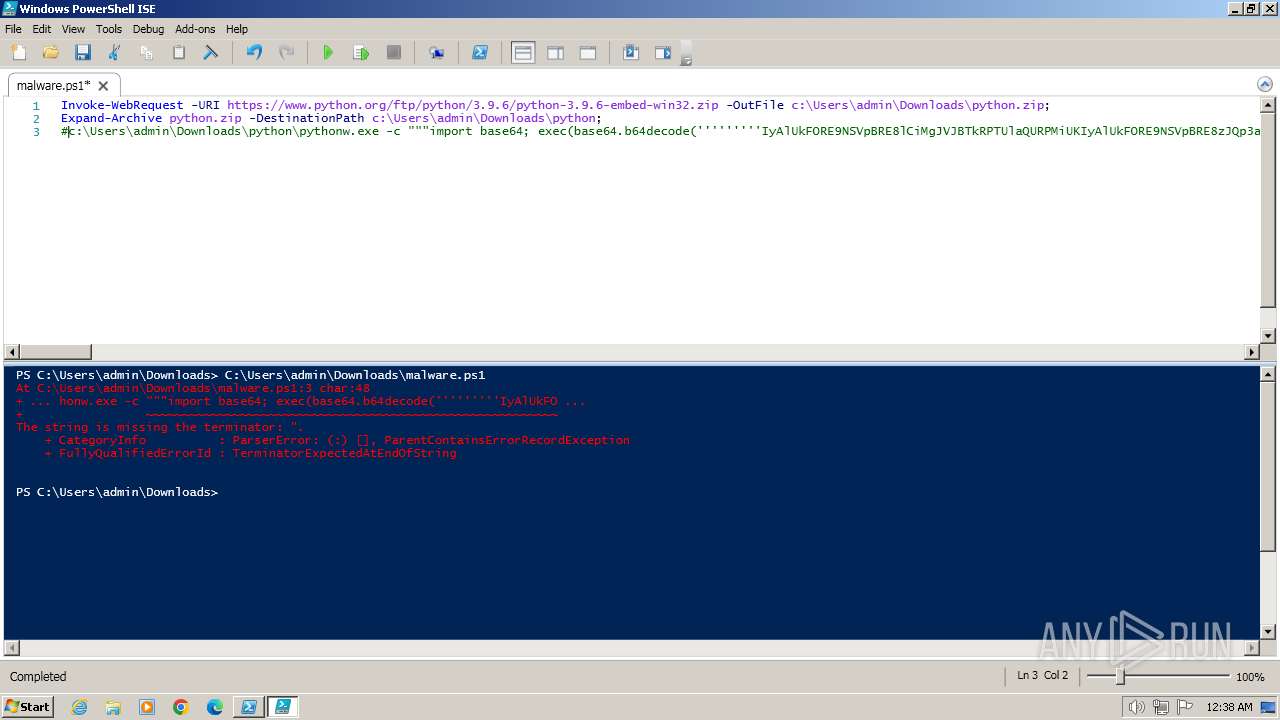
Task: Click the script pane horizontal scrollbar thumb
Action: 55,352
